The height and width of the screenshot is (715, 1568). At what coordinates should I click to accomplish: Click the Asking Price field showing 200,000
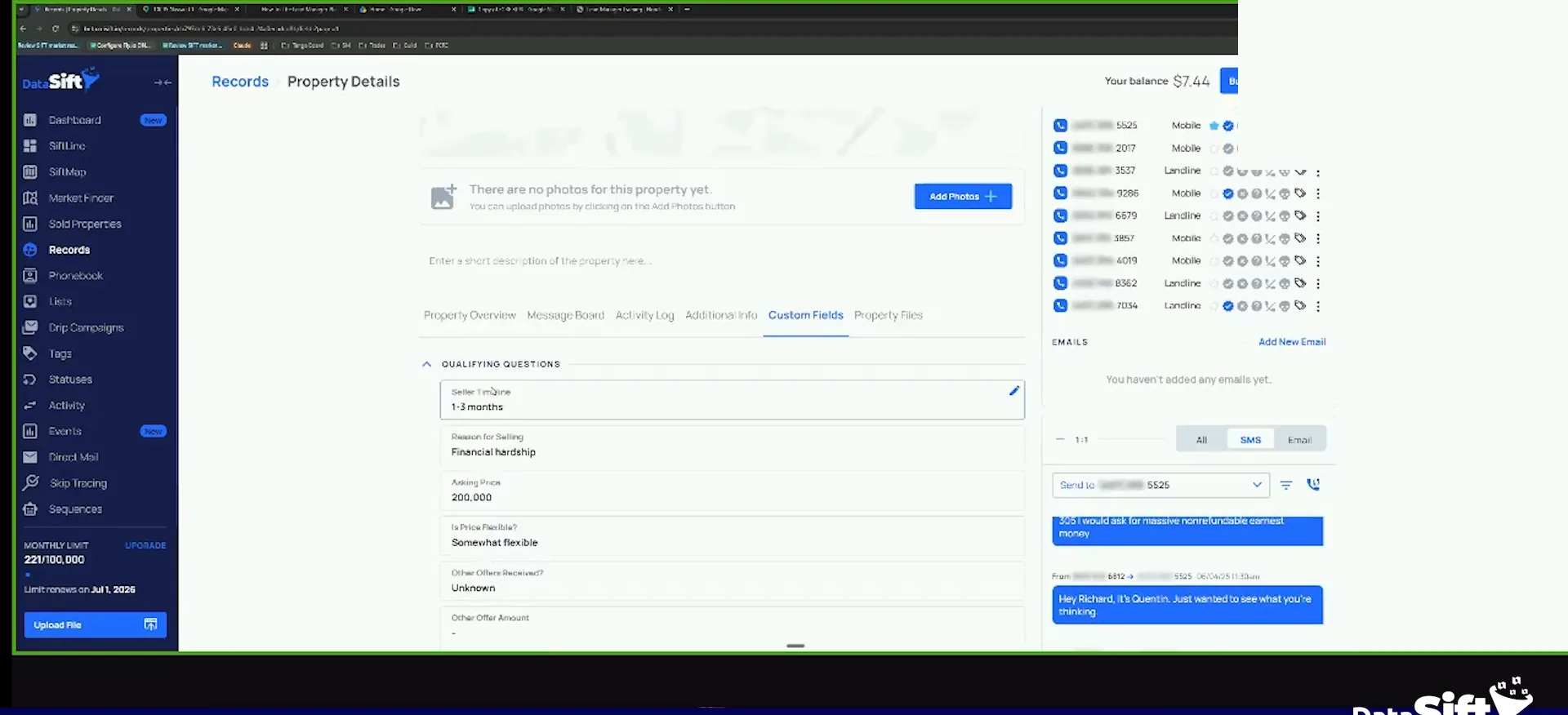(x=732, y=491)
